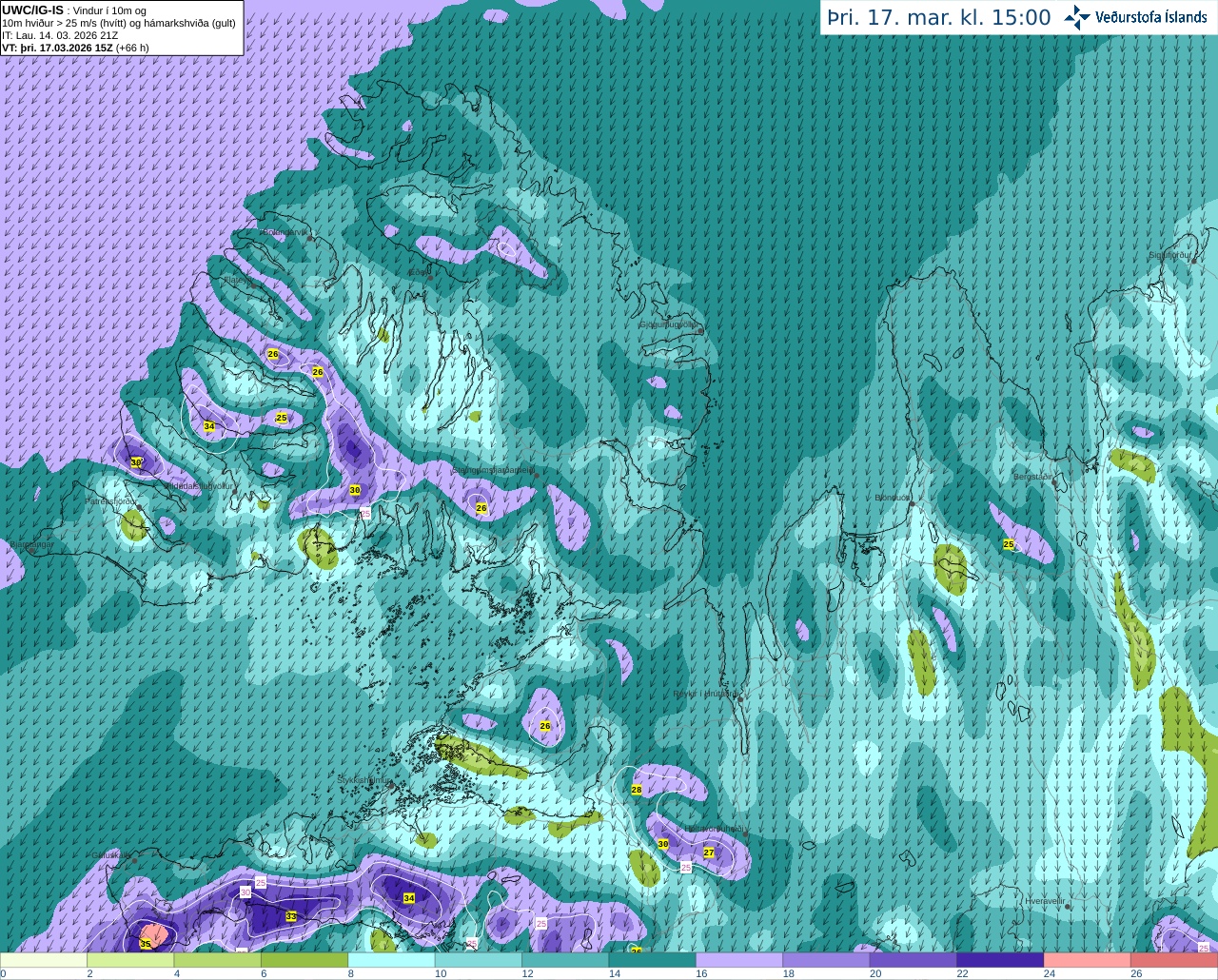Click the above-26 m/s salmon legend swatch
Image resolution: width=1218 pixels, height=980 pixels.
point(1174,960)
